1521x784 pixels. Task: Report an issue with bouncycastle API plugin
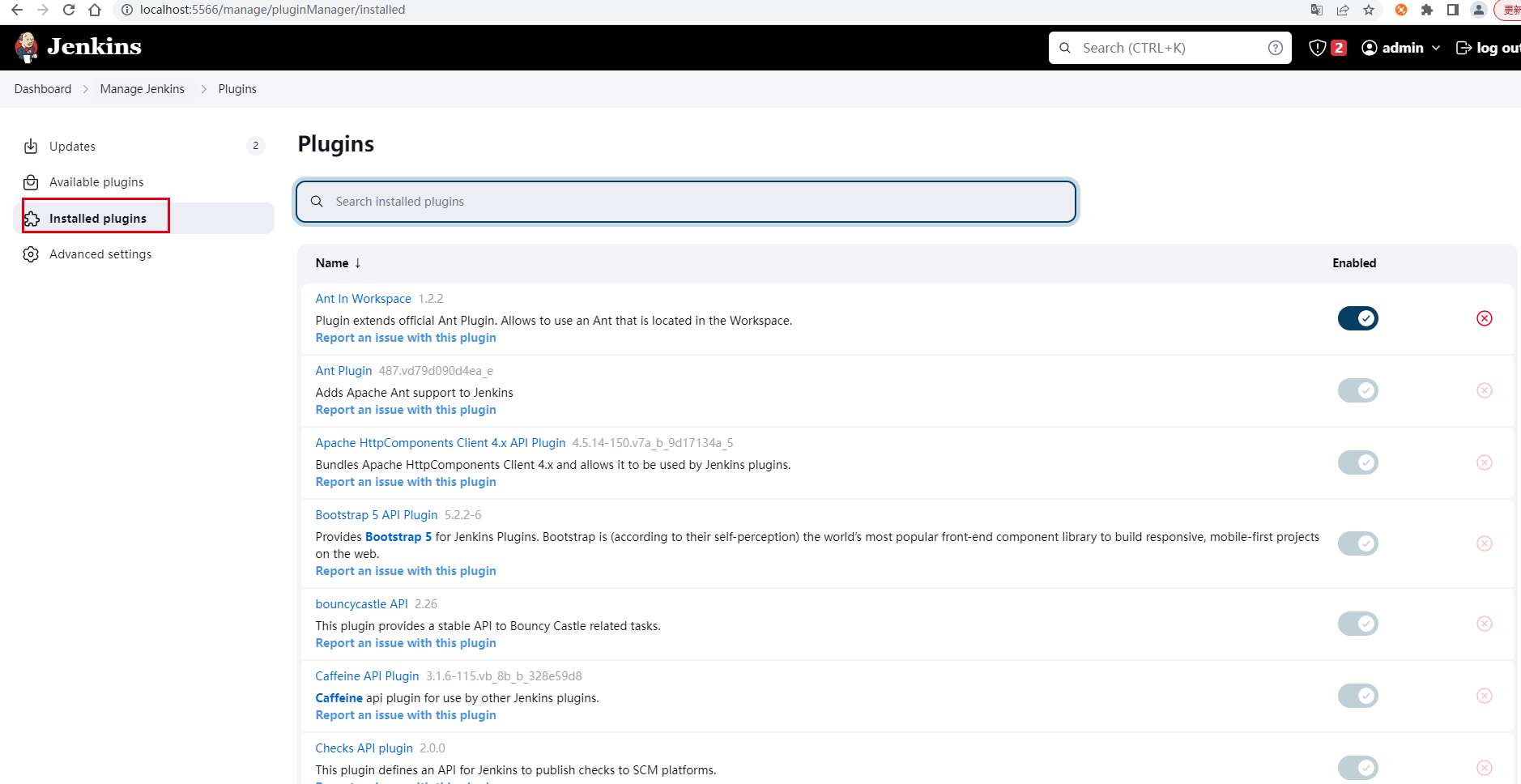click(406, 643)
